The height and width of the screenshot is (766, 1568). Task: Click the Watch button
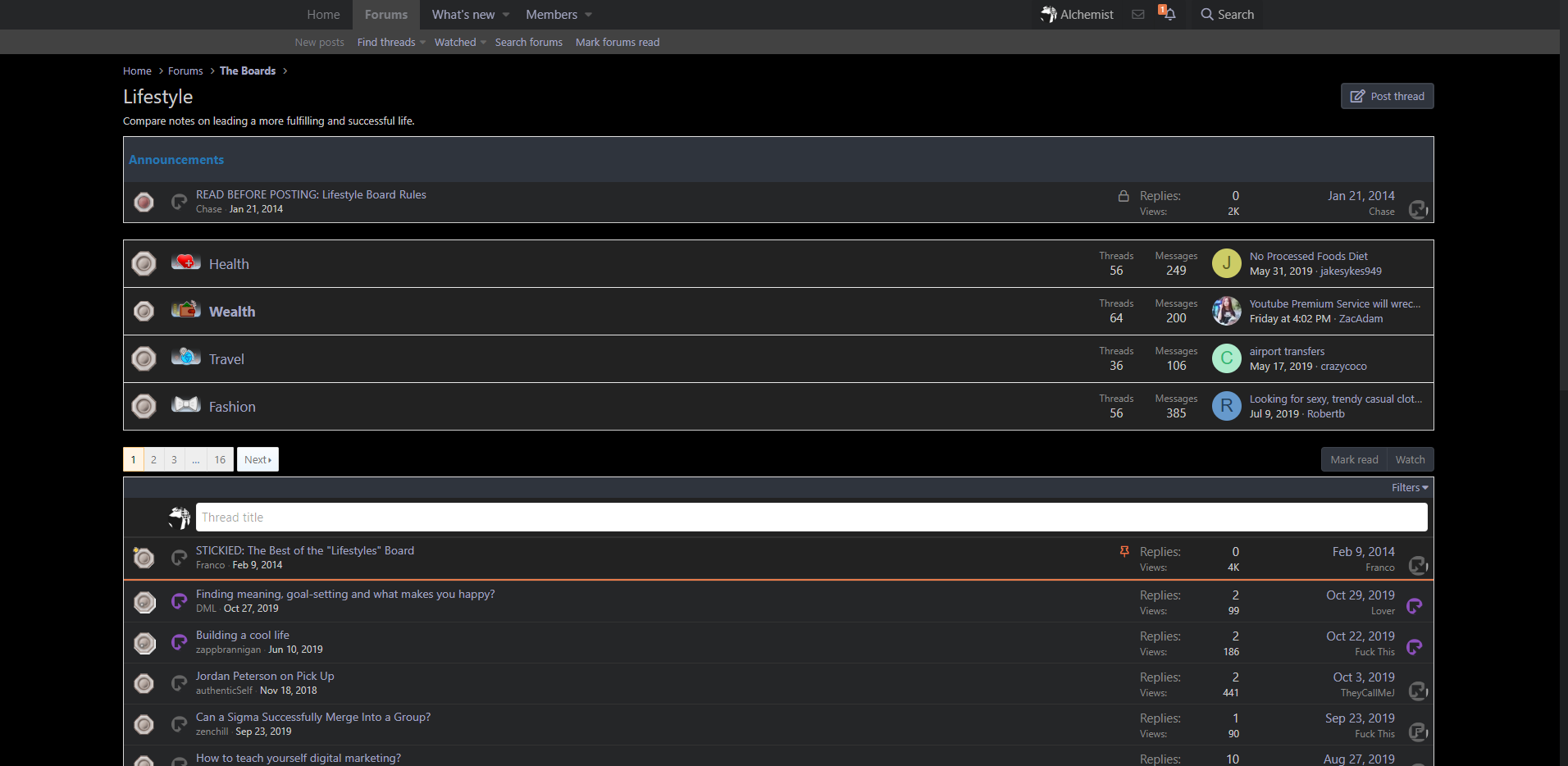(x=1411, y=459)
